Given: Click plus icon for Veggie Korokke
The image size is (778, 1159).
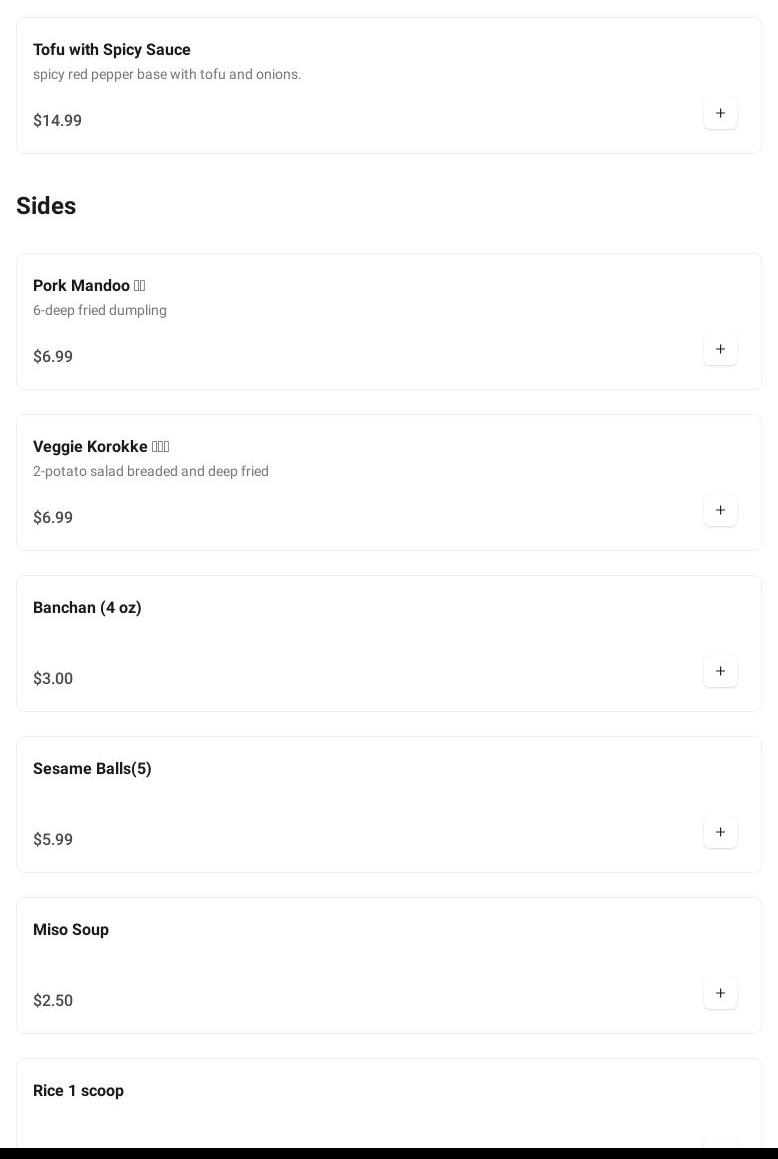Looking at the screenshot, I should [720, 510].
